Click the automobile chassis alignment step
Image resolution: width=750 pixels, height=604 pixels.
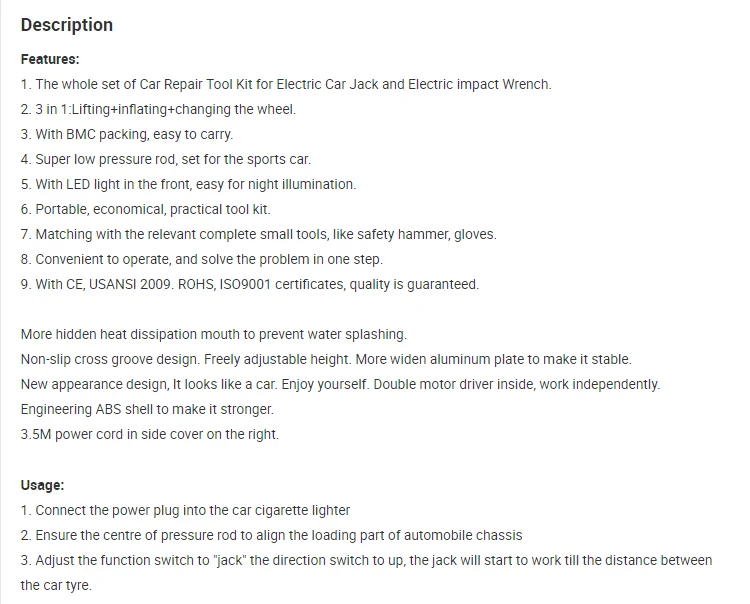pyautogui.click(x=272, y=536)
